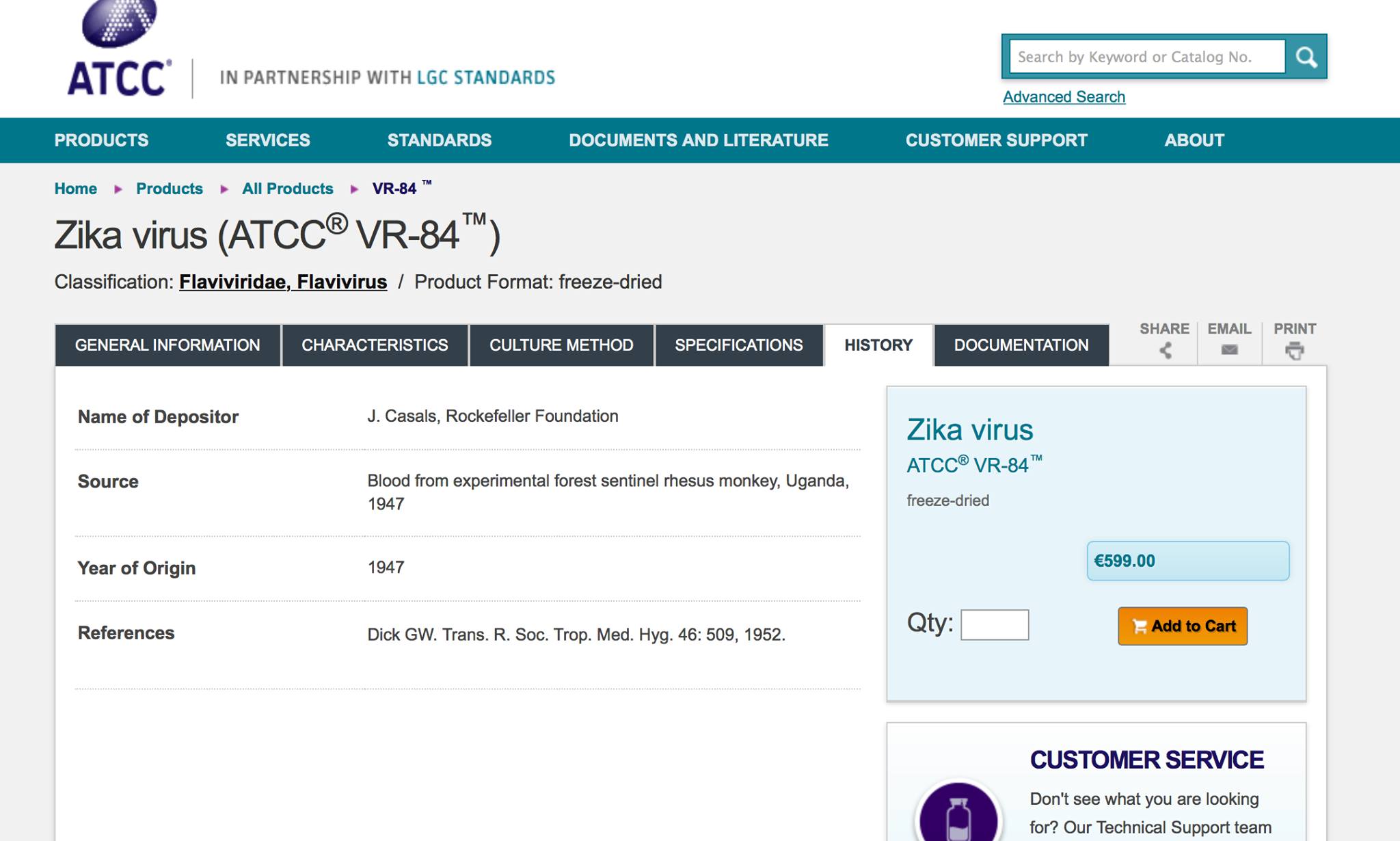Open the Standards navigation menu
The height and width of the screenshot is (841, 1400).
[x=440, y=140]
